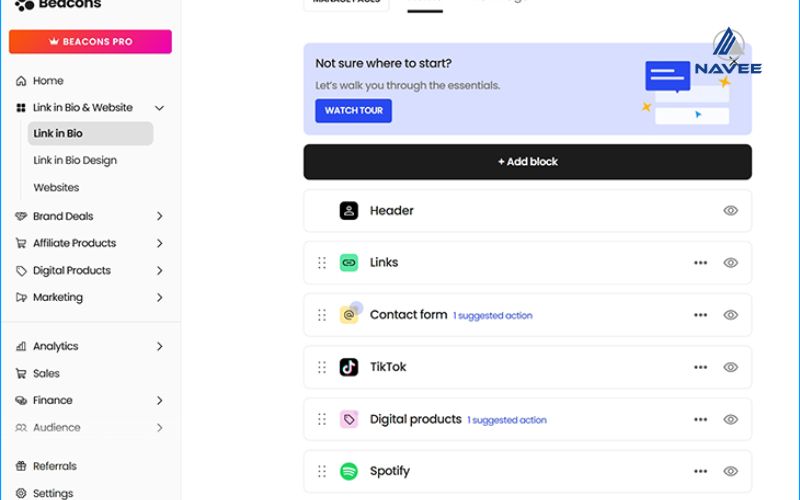The image size is (800, 500).
Task: Open more options for TikTok block
Action: (x=700, y=367)
